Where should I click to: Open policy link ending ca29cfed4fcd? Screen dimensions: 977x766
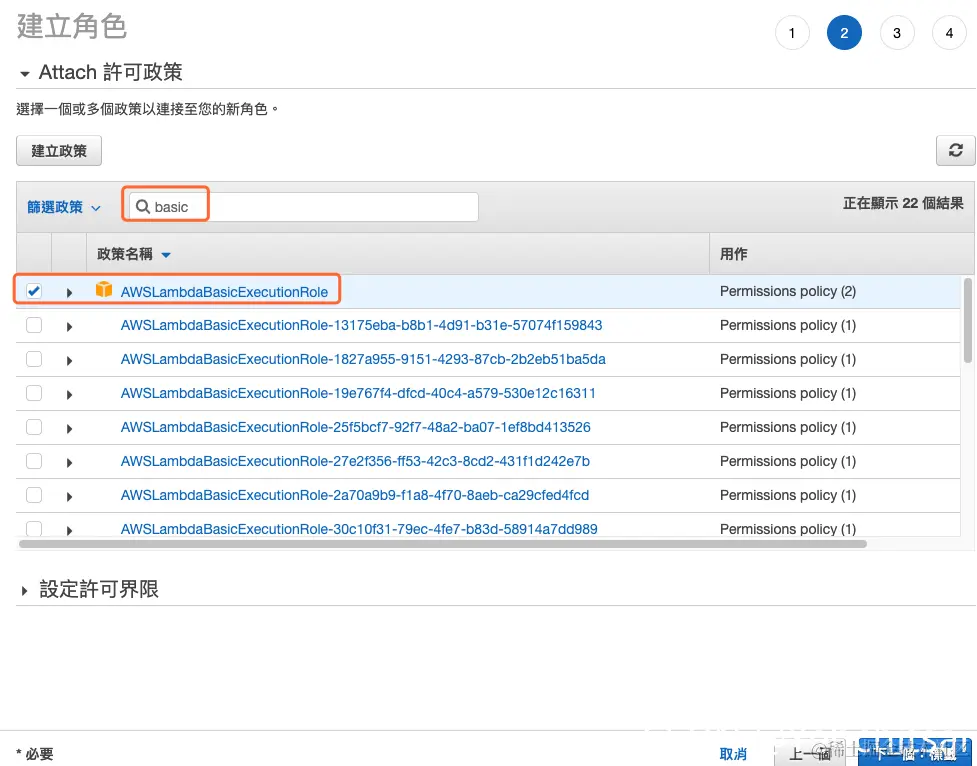click(355, 495)
